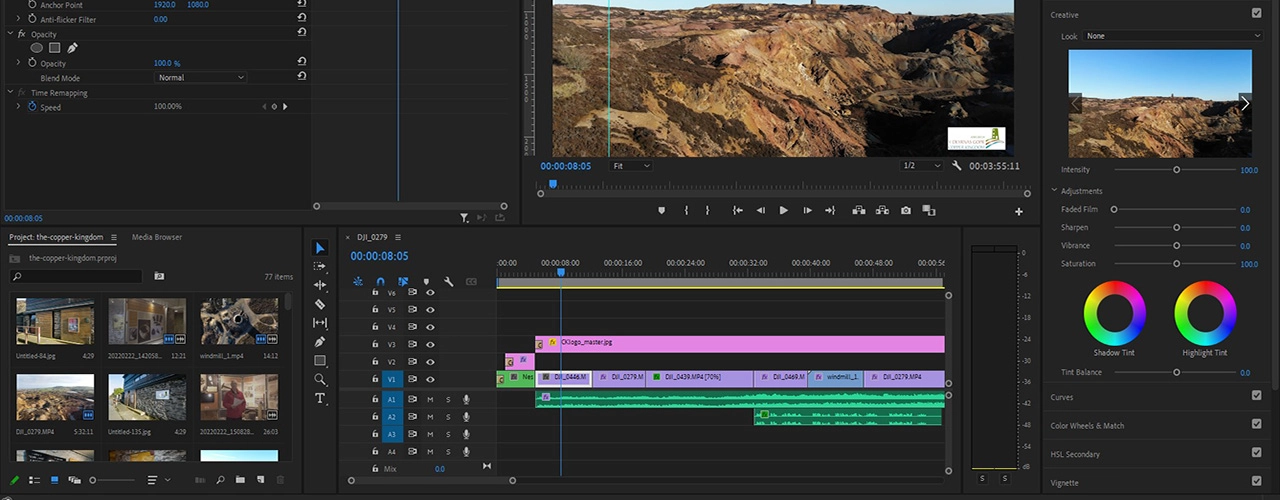Create a new bin in Project panel

click(240, 480)
